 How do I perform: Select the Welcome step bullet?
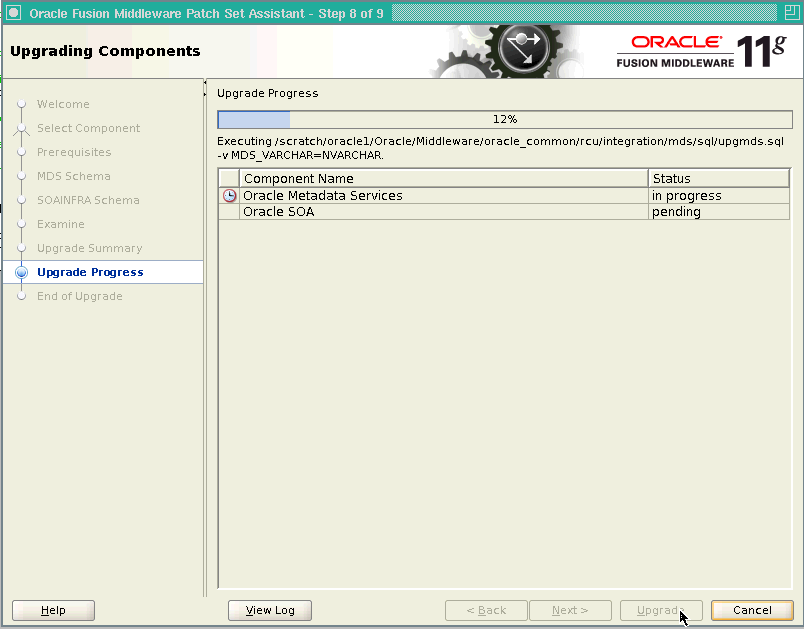[21, 104]
